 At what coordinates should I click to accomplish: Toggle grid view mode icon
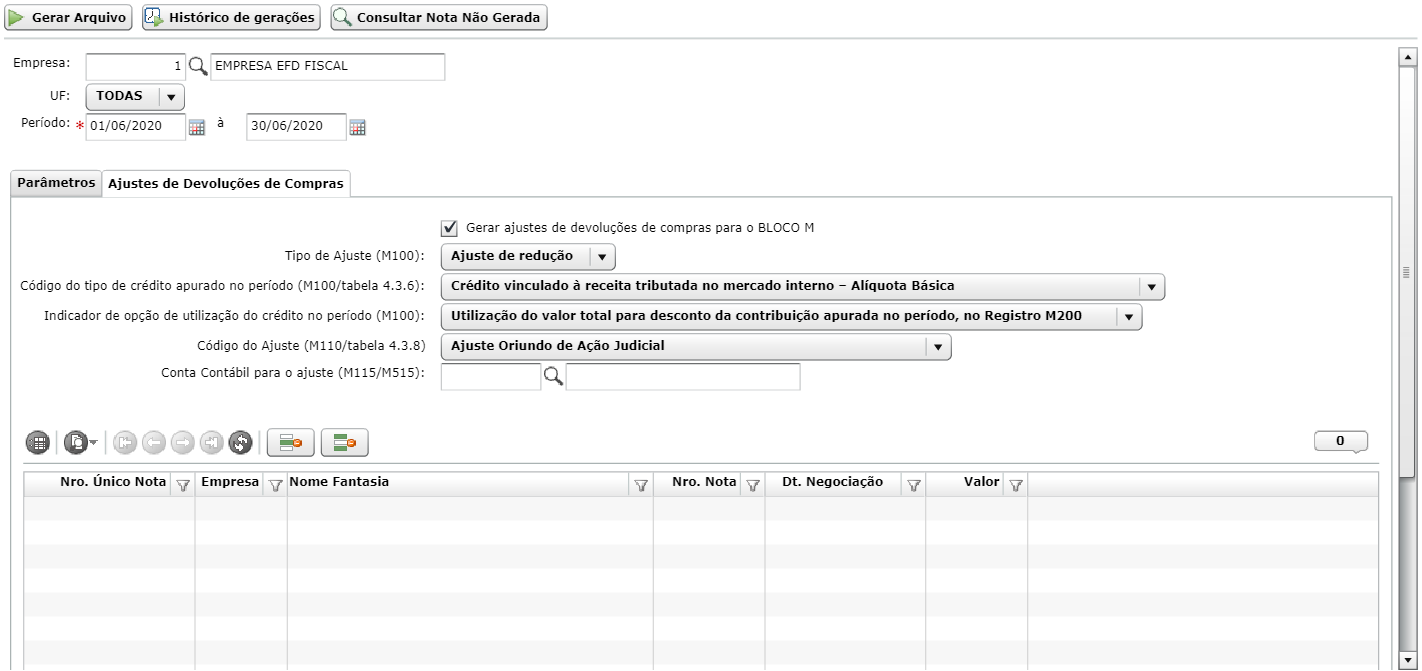[38, 441]
